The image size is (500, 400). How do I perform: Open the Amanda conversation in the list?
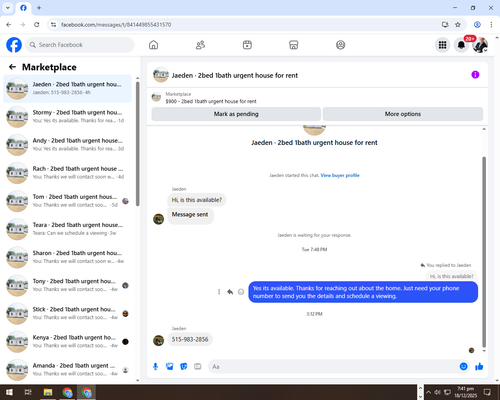tap(67, 369)
